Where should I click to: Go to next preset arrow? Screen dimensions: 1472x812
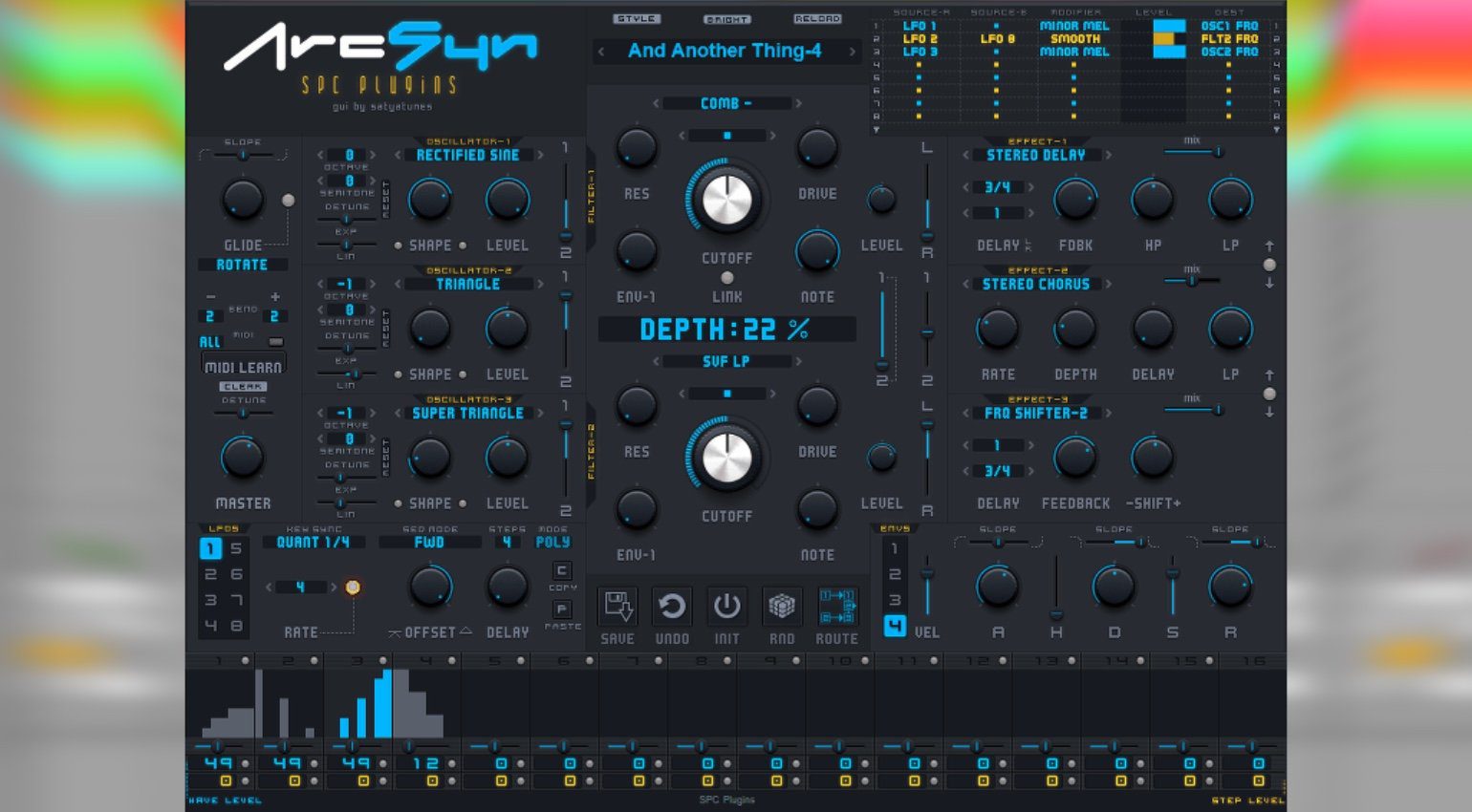853,52
